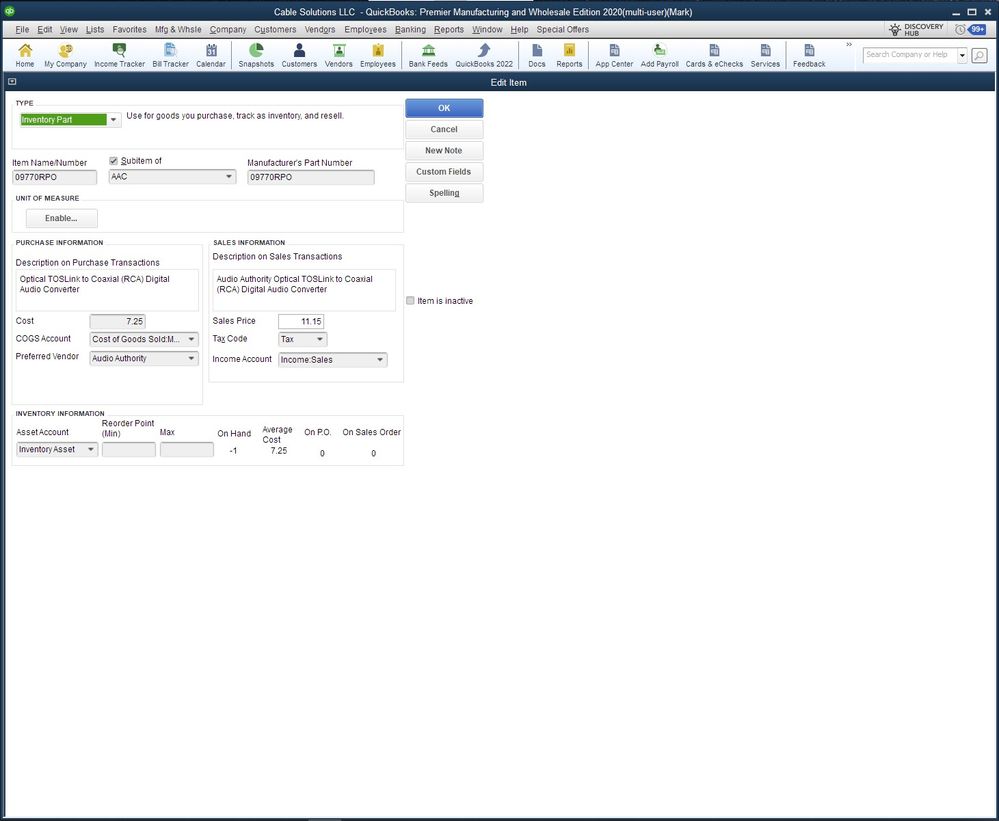The height and width of the screenshot is (821, 999).
Task: Click the Custom Fields button
Action: click(444, 171)
